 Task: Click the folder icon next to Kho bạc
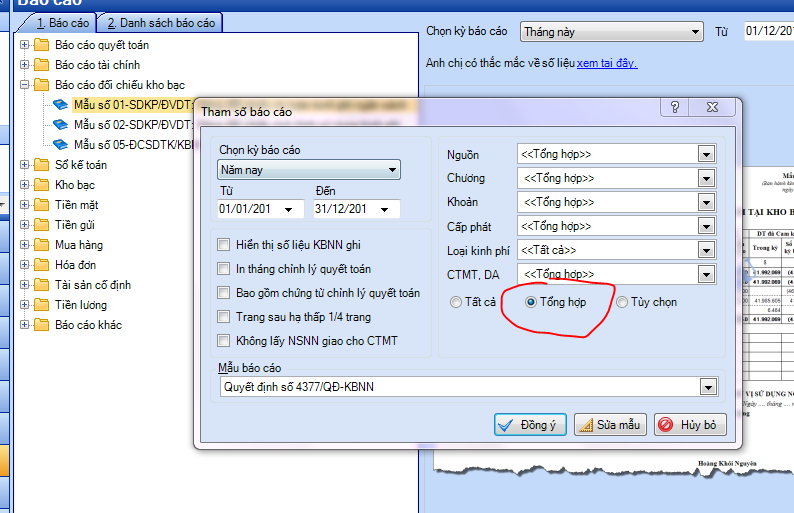[x=41, y=185]
